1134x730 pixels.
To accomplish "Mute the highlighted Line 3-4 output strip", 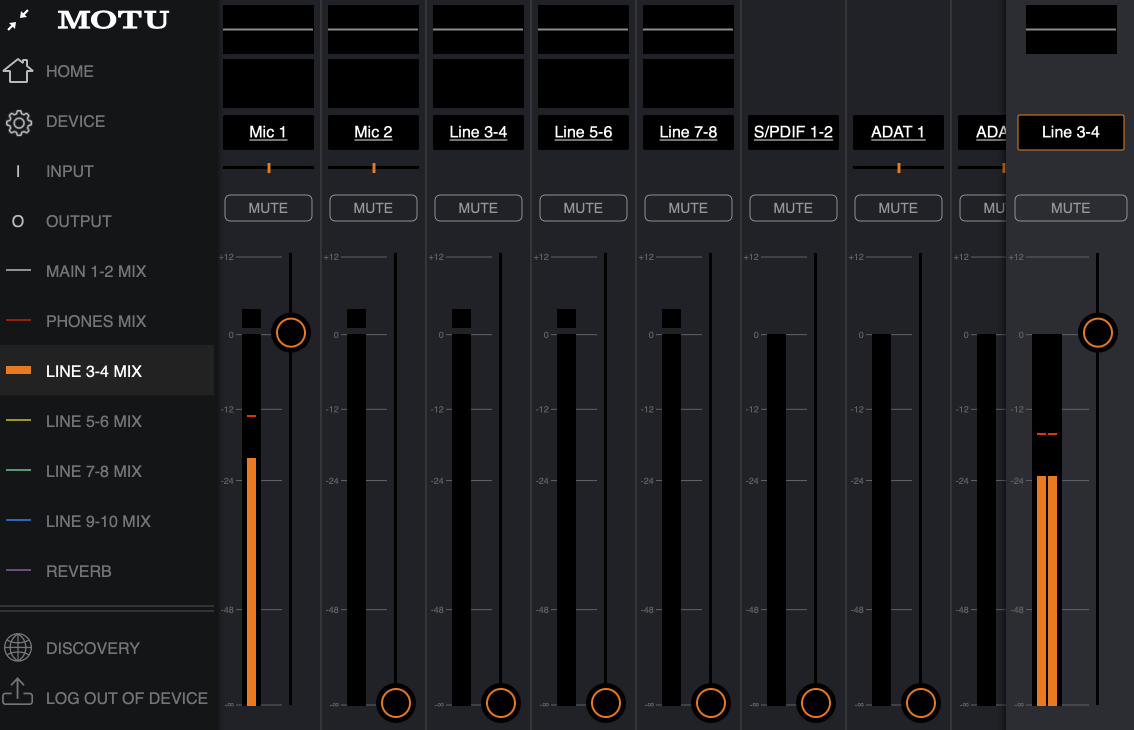I will coord(1070,208).
